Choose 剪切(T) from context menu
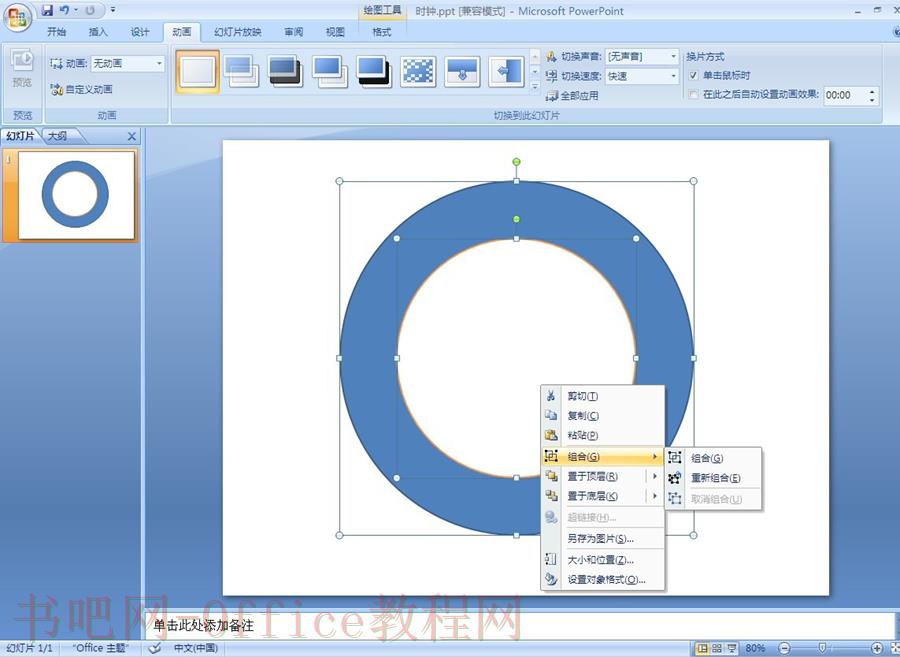Screen dimensions: 900x657 [x=603, y=396]
